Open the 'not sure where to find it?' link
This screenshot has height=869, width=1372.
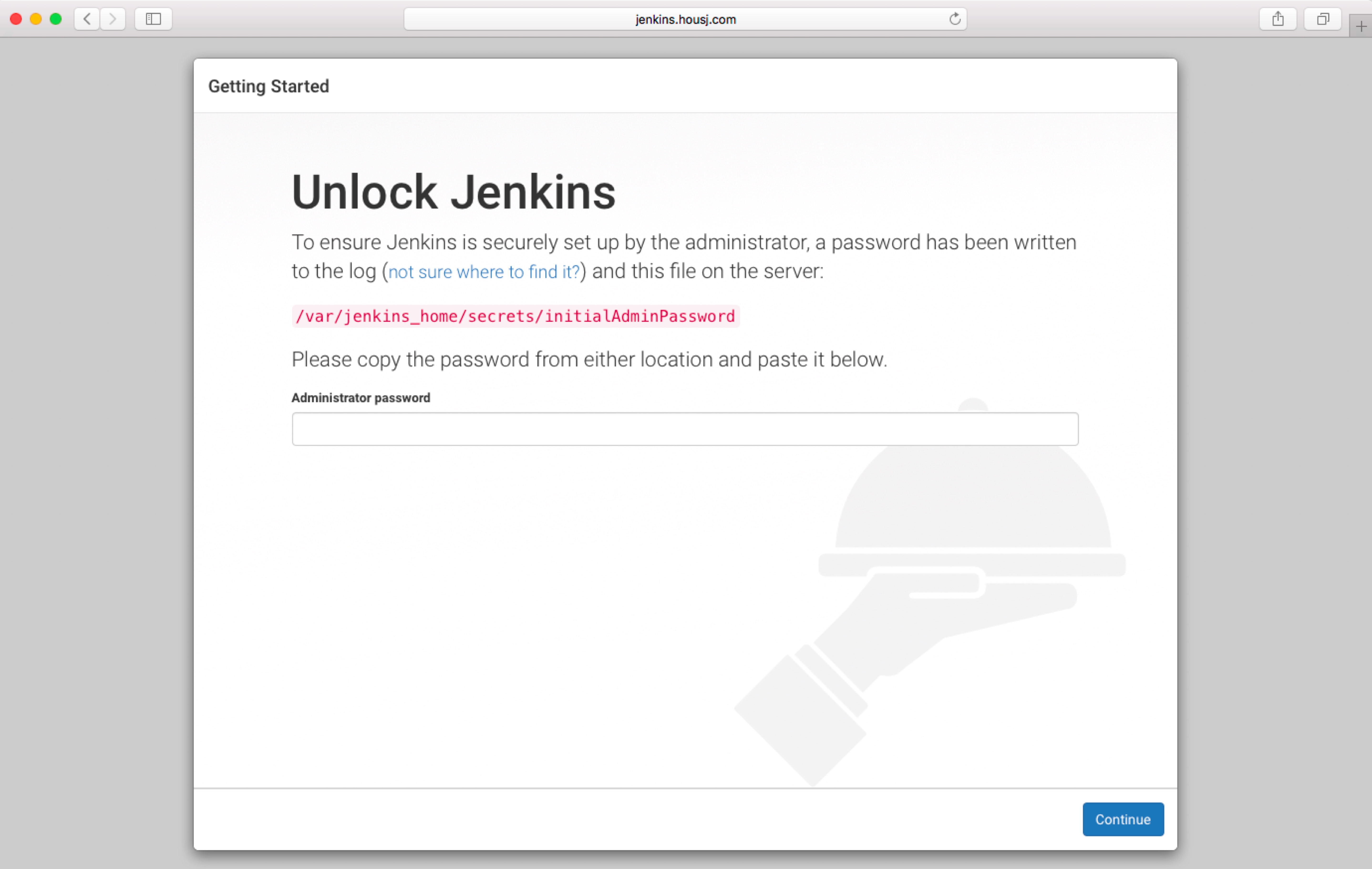[x=484, y=272]
